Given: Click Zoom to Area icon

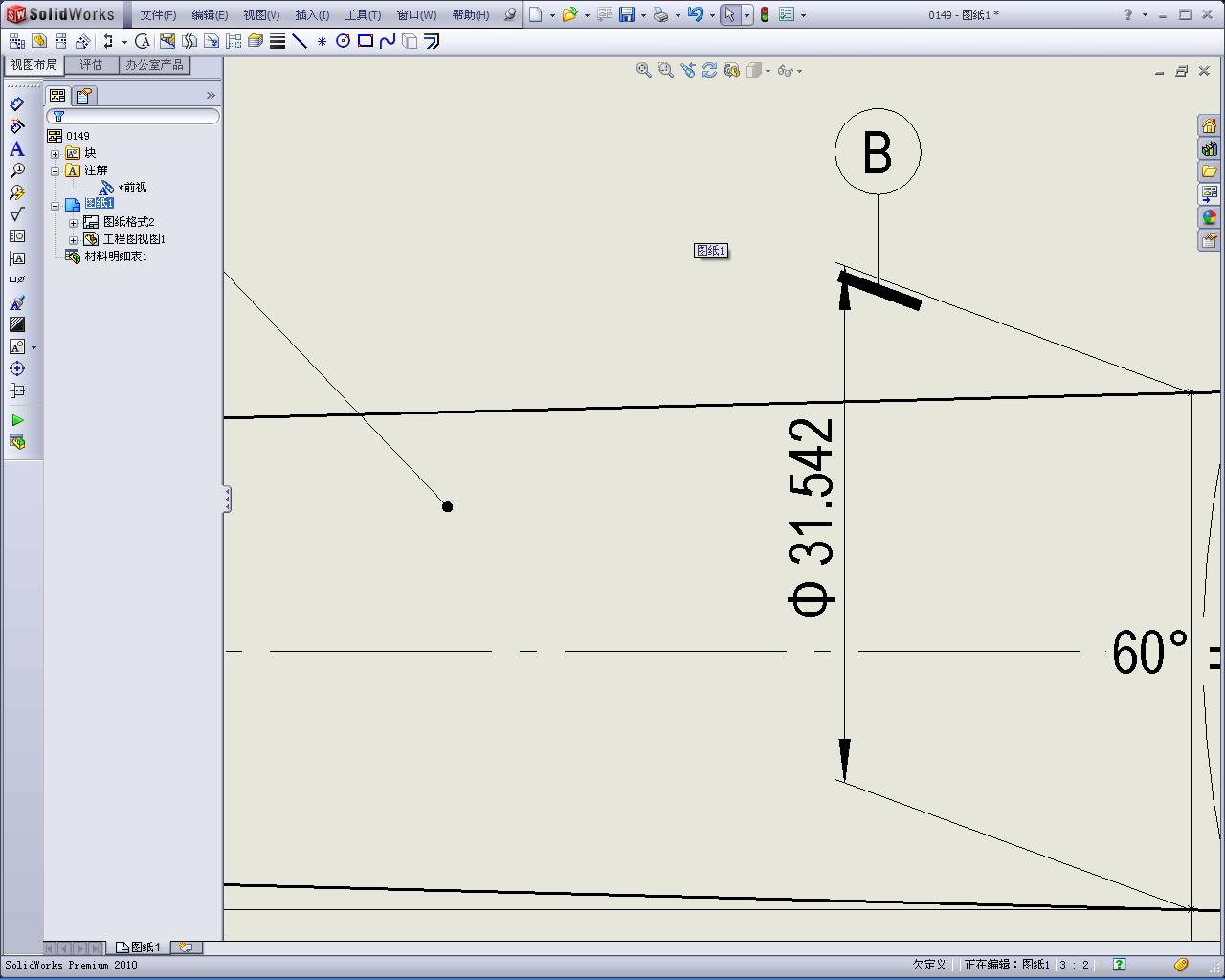Looking at the screenshot, I should click(666, 70).
